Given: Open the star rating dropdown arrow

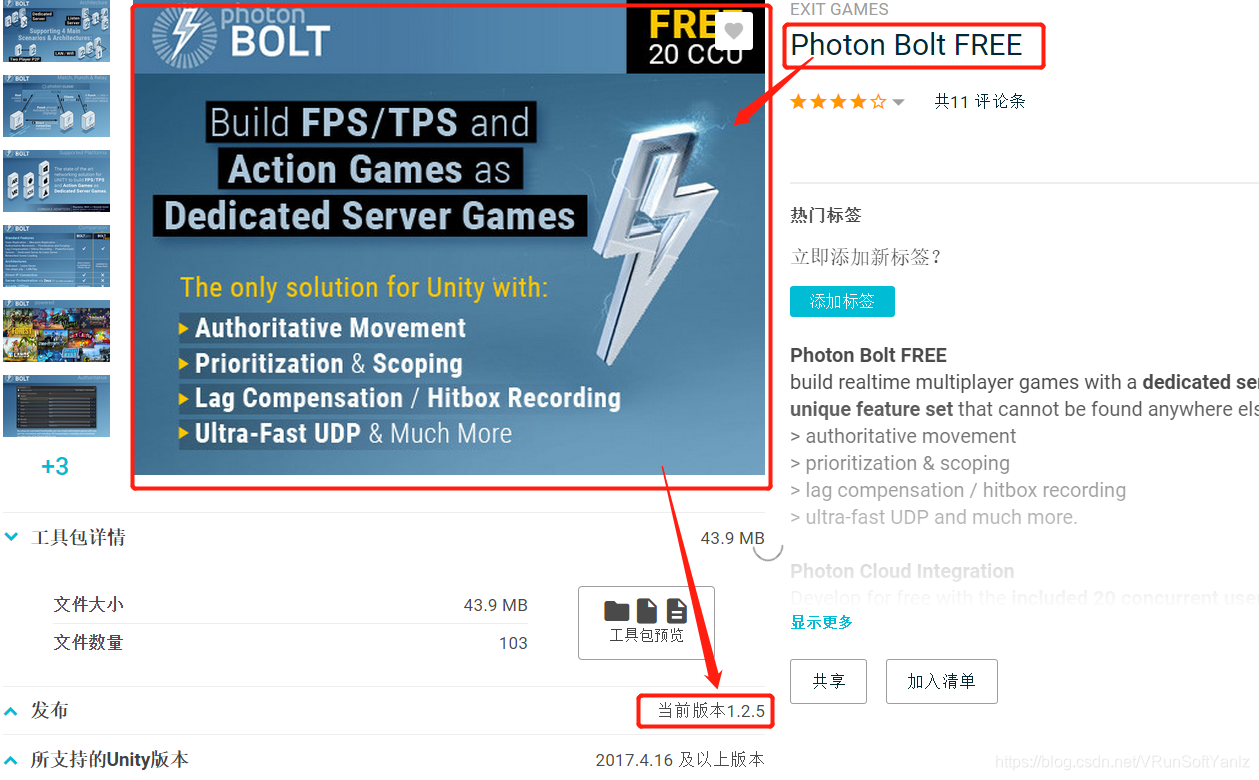Looking at the screenshot, I should (898, 102).
